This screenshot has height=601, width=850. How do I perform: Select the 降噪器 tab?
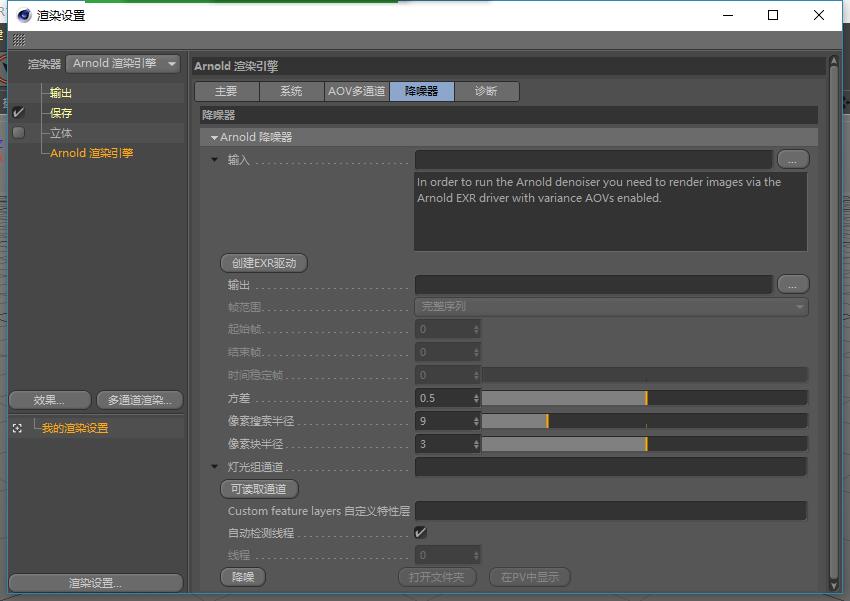422,91
